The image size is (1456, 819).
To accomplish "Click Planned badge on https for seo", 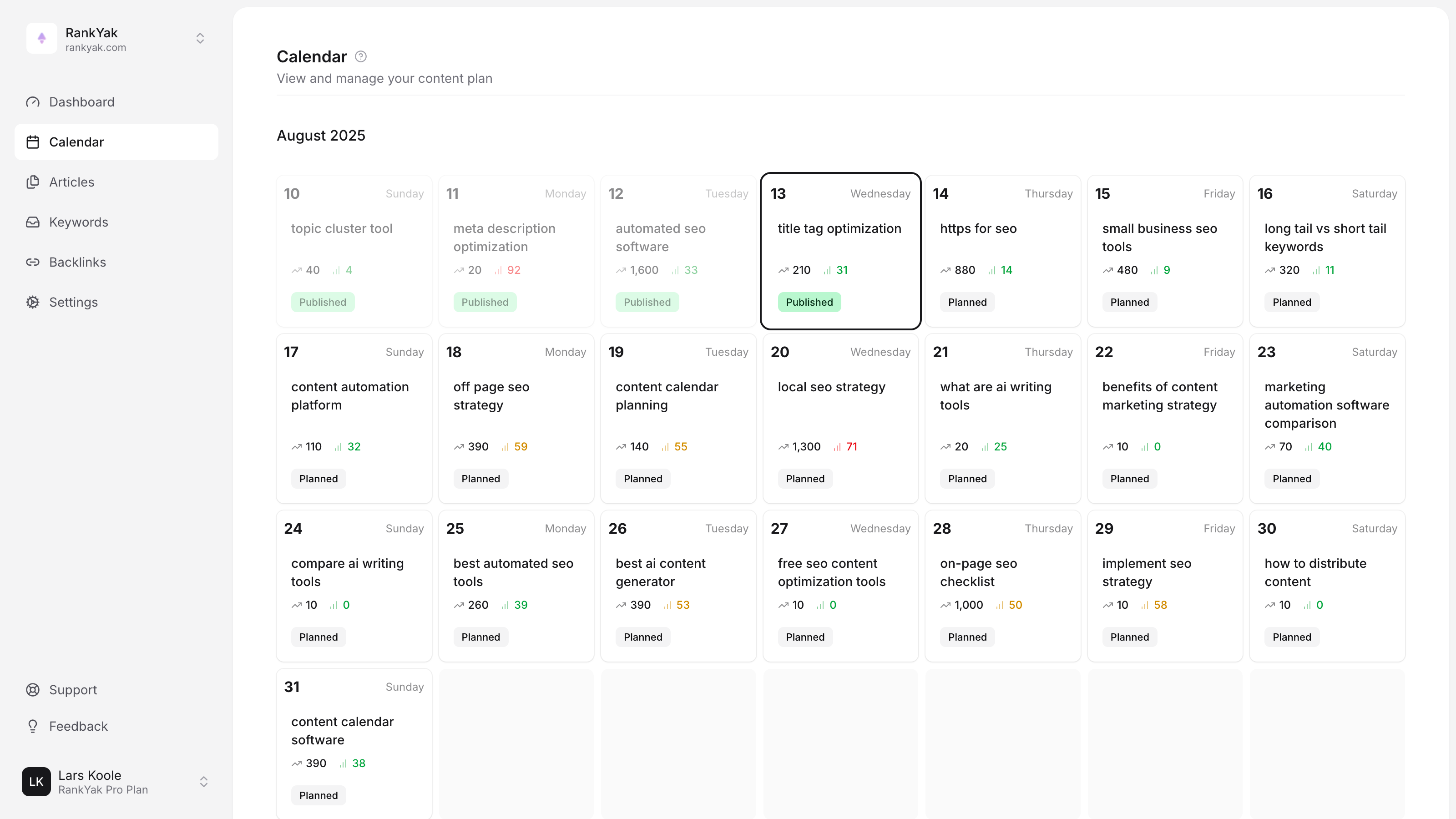I will pos(967,303).
